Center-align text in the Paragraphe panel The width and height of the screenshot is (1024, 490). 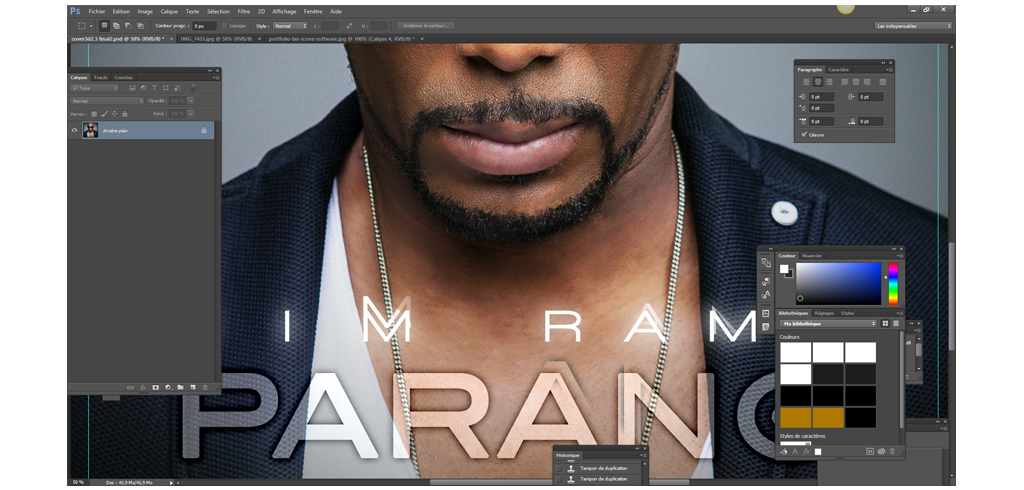(817, 82)
